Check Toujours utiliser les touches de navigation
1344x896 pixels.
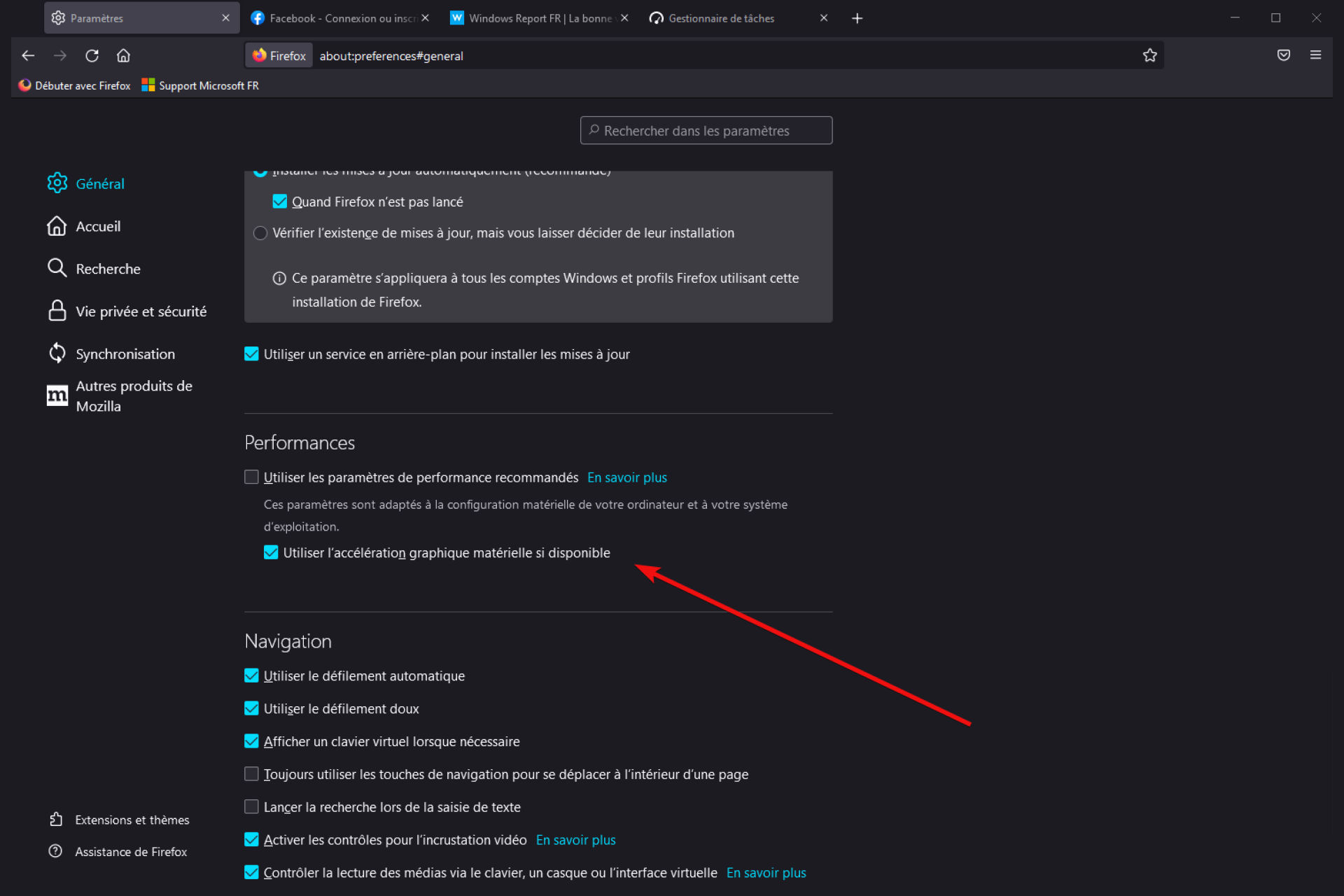click(x=251, y=774)
